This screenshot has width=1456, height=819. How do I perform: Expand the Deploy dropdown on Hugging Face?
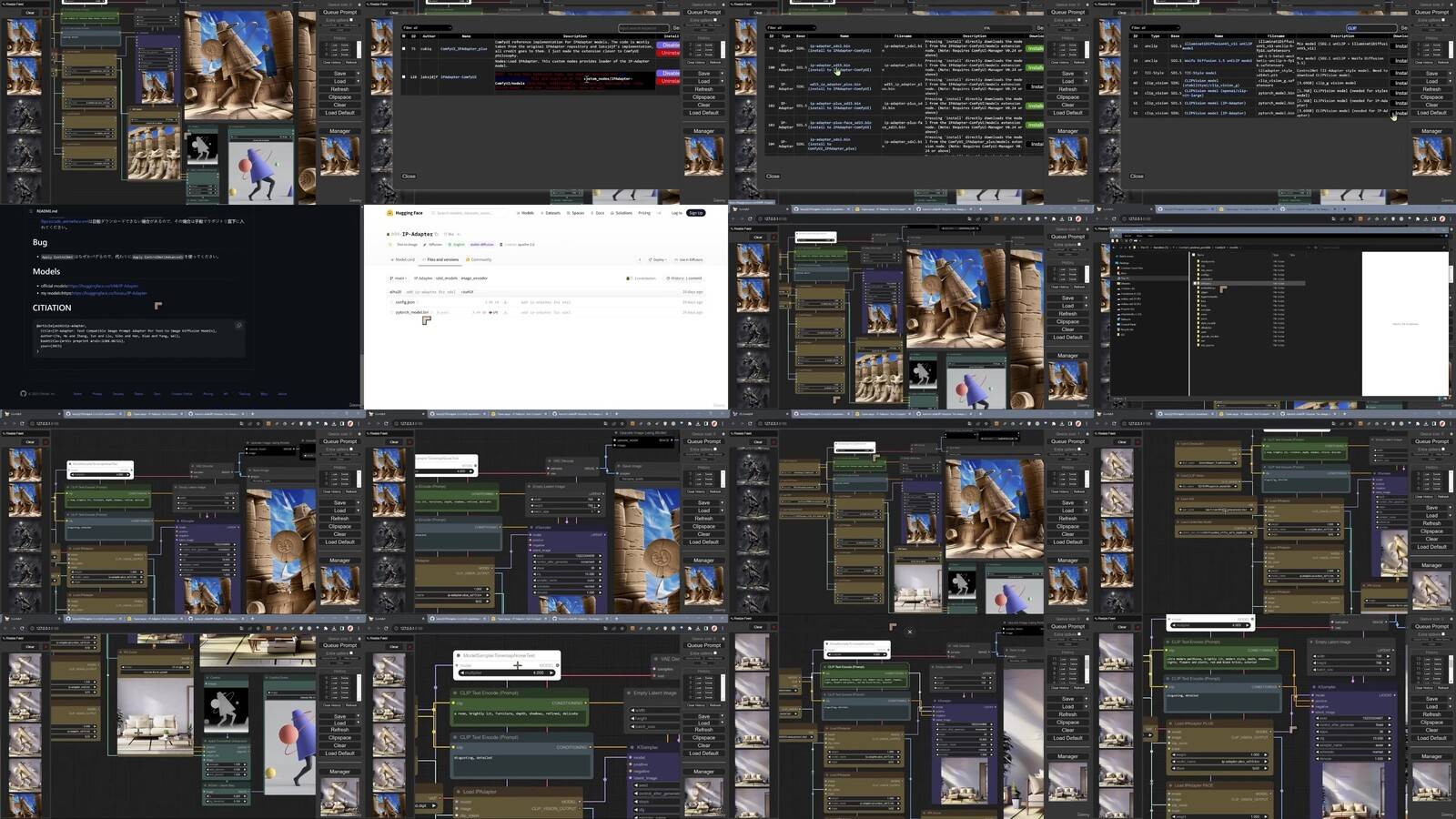pyautogui.click(x=657, y=259)
